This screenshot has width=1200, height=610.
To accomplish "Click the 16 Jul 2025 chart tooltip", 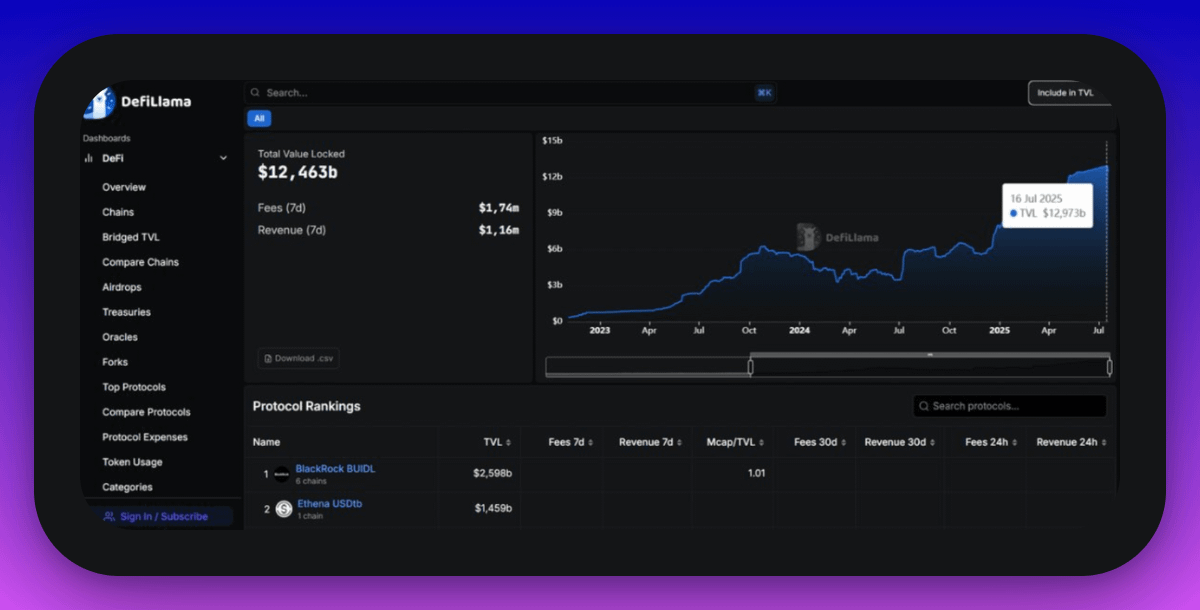I will [1048, 206].
